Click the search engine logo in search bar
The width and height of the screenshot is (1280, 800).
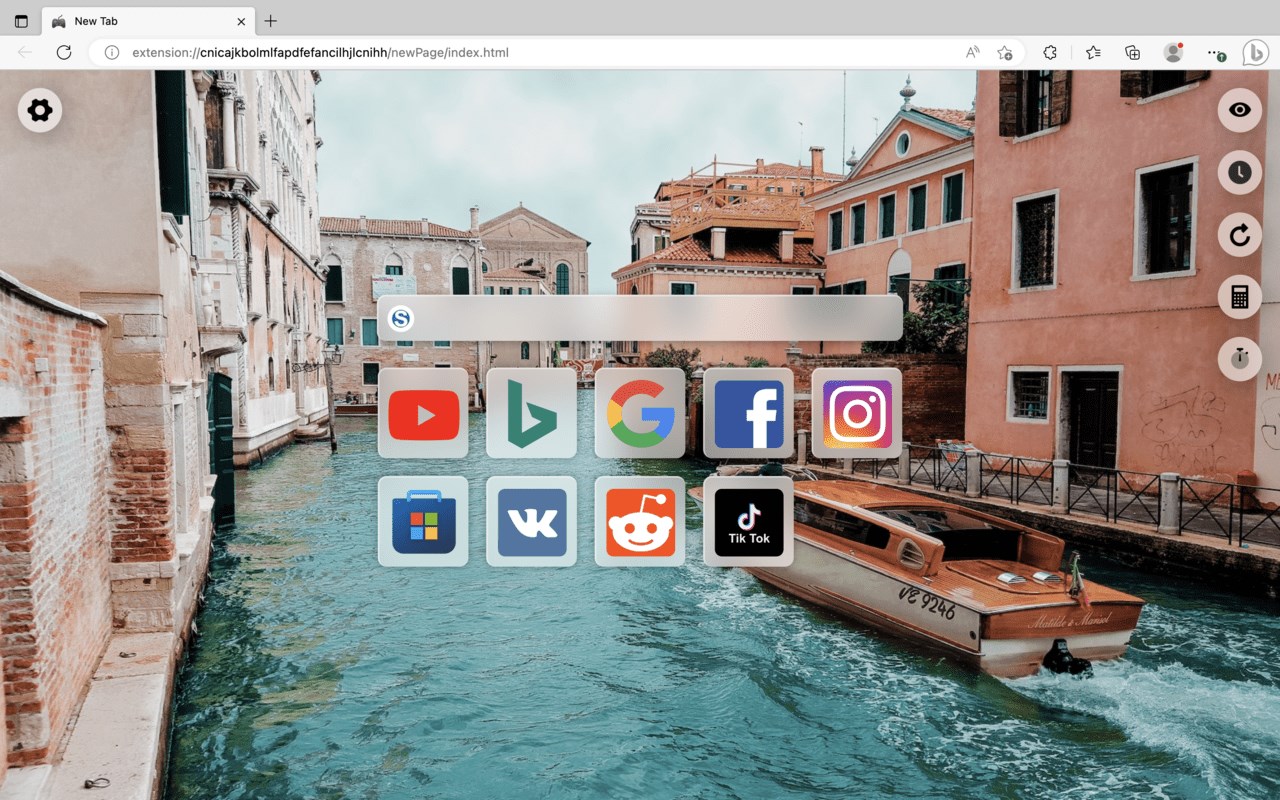pyautogui.click(x=401, y=319)
